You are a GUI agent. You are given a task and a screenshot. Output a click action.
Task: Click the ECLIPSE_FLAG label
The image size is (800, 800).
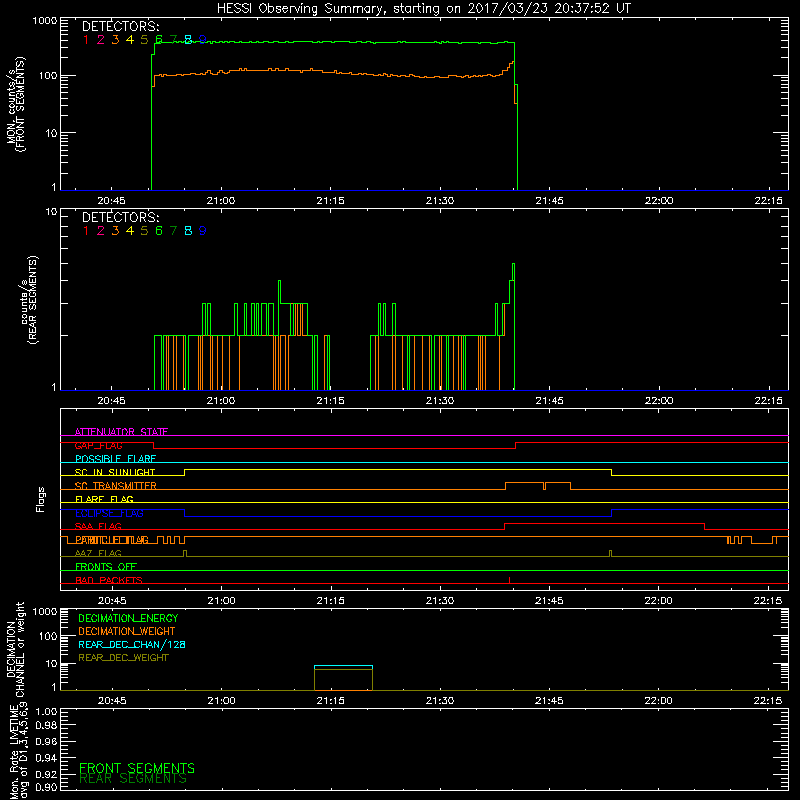coord(109,513)
